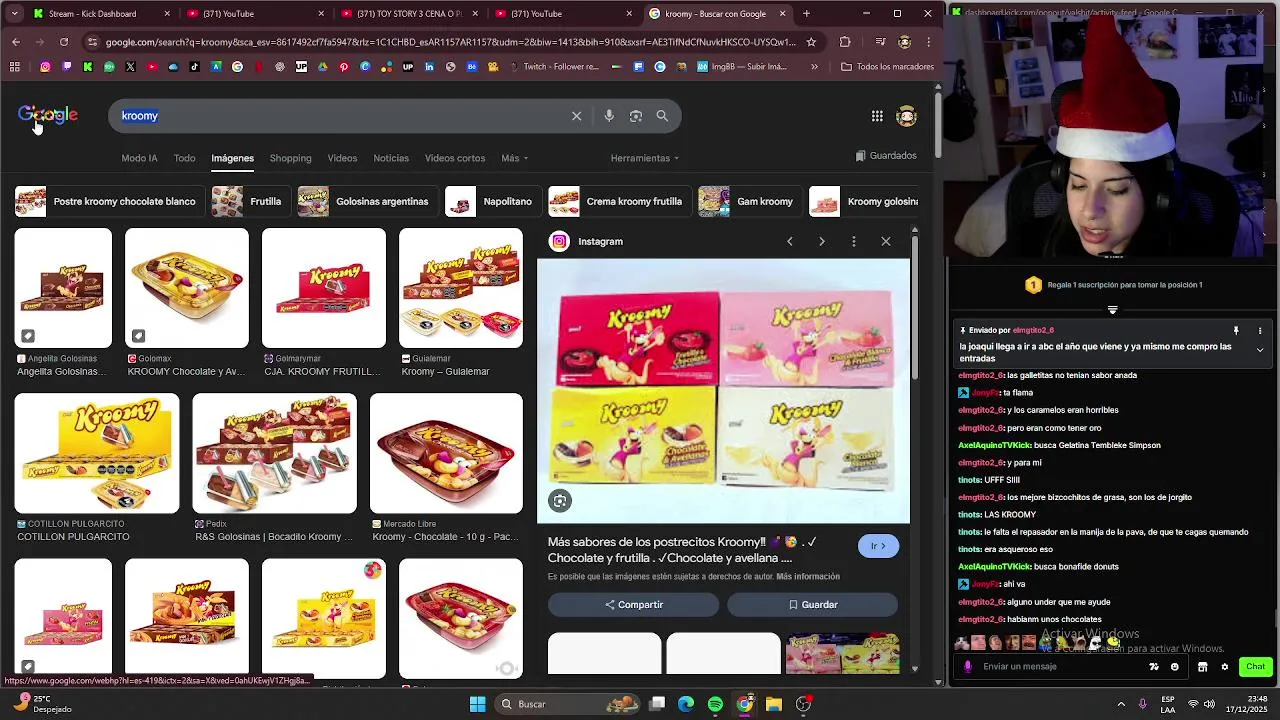This screenshot has width=1280, height=720.
Task: Open the Más información link
Action: point(808,577)
